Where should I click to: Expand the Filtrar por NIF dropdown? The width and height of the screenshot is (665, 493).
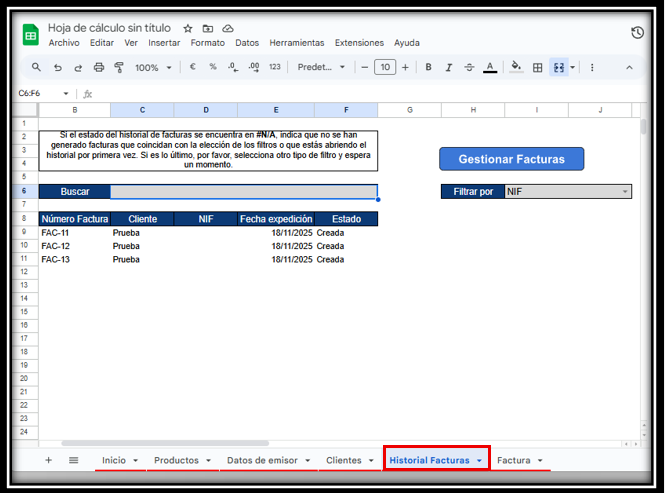(x=625, y=191)
